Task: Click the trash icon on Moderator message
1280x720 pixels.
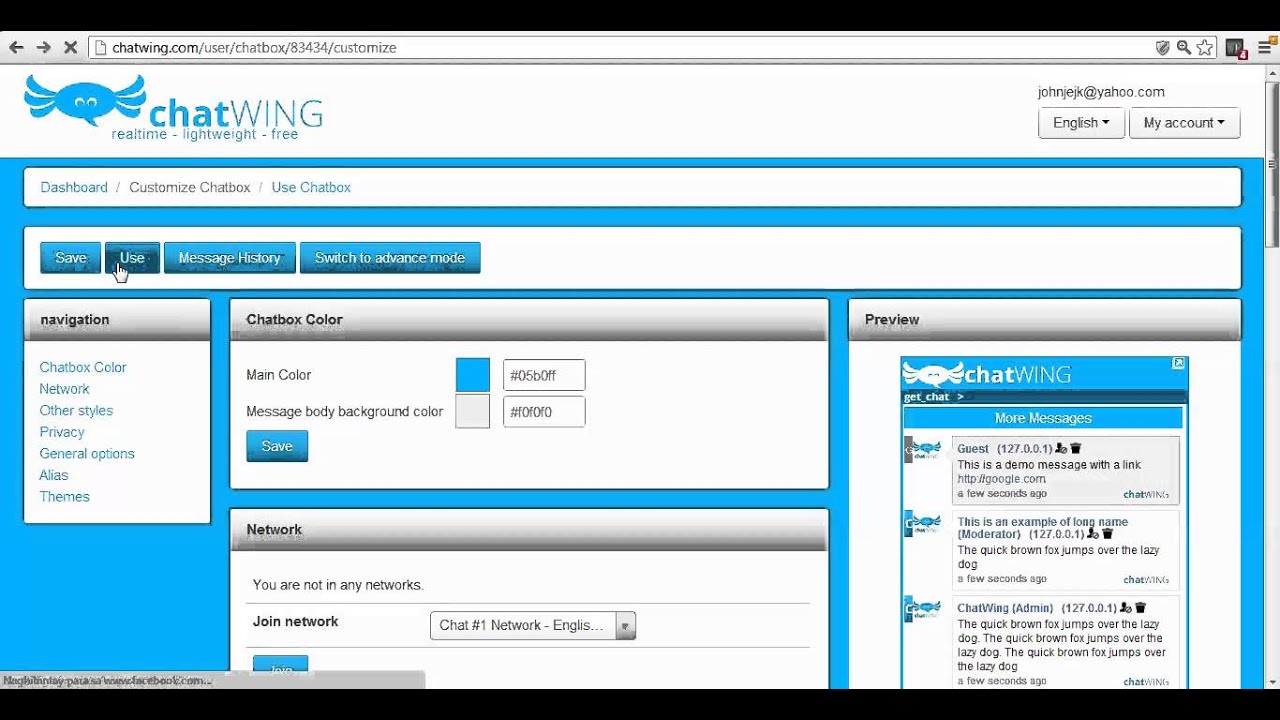Action: (x=1108, y=534)
